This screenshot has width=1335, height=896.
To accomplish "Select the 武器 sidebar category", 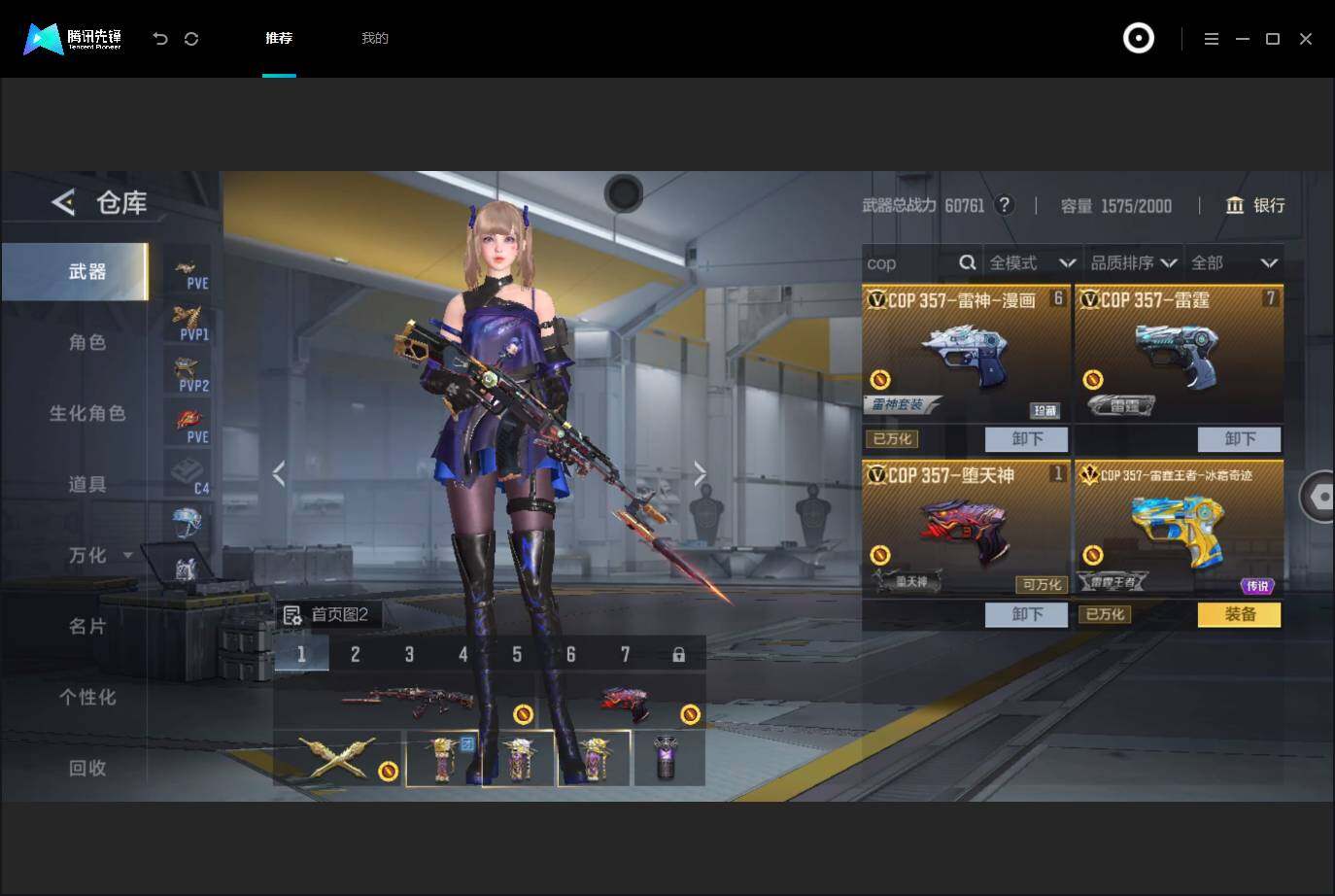I will (x=75, y=272).
